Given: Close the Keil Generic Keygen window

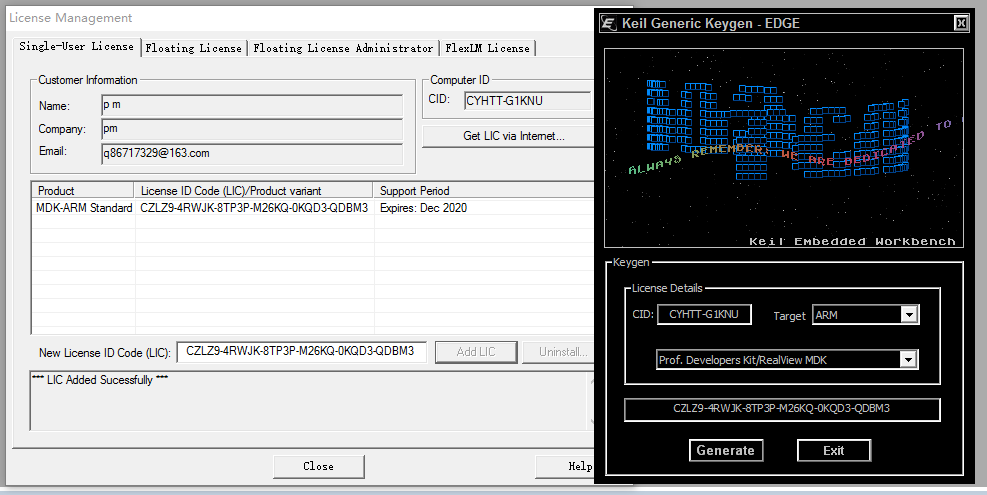Looking at the screenshot, I should (x=961, y=23).
